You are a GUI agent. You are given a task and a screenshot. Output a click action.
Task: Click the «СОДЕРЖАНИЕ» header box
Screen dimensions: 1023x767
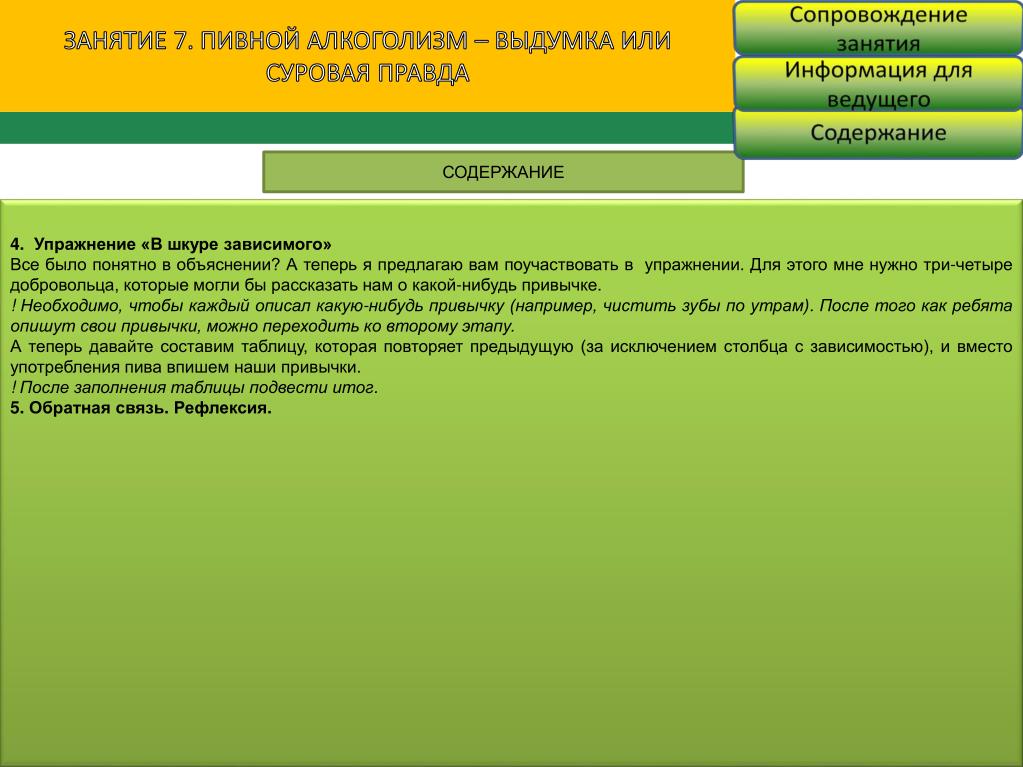pyautogui.click(x=503, y=172)
